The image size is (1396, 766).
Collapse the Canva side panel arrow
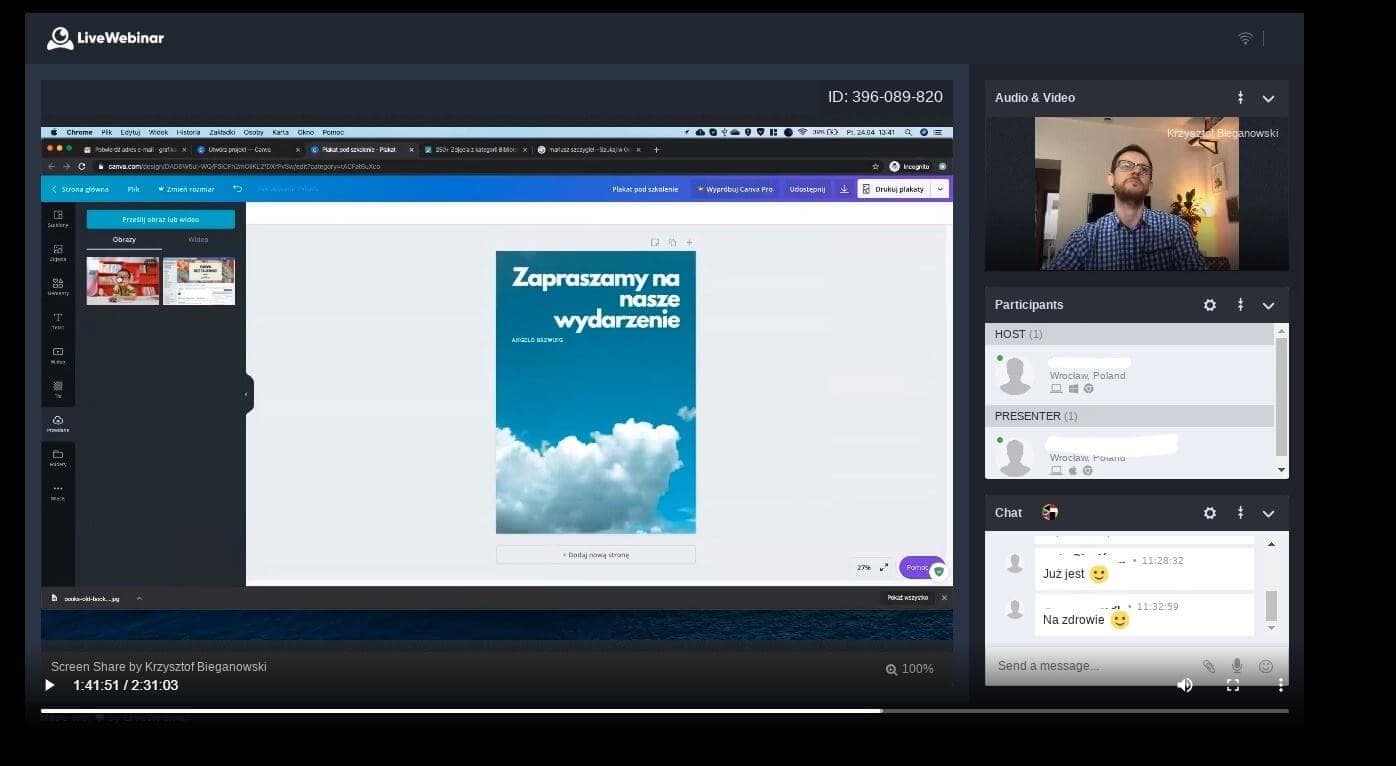[247, 394]
